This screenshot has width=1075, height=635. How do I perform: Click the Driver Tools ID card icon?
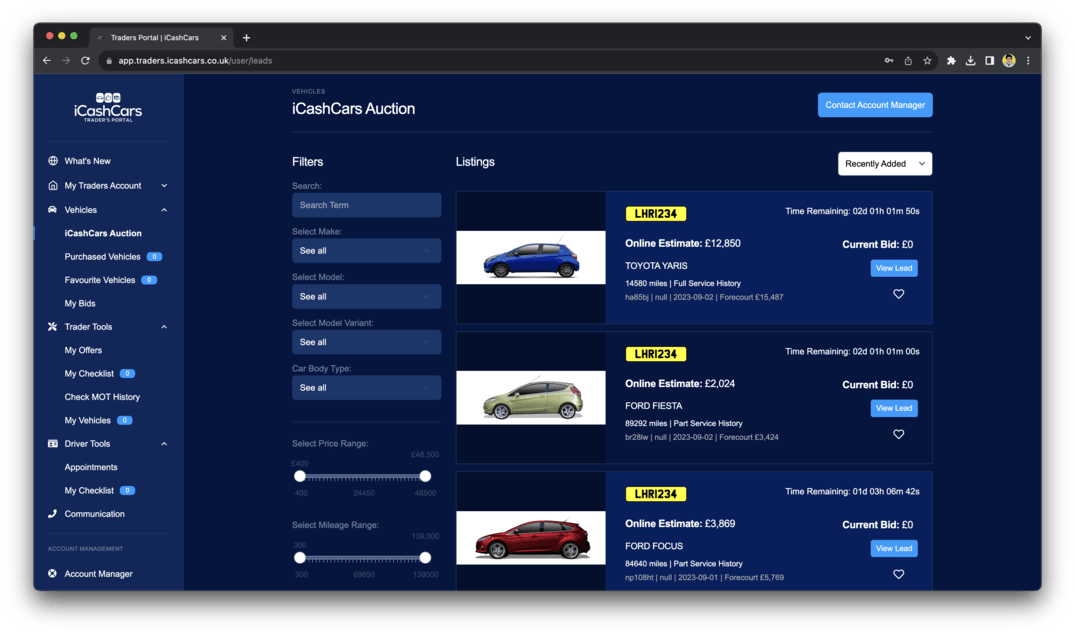coord(53,444)
